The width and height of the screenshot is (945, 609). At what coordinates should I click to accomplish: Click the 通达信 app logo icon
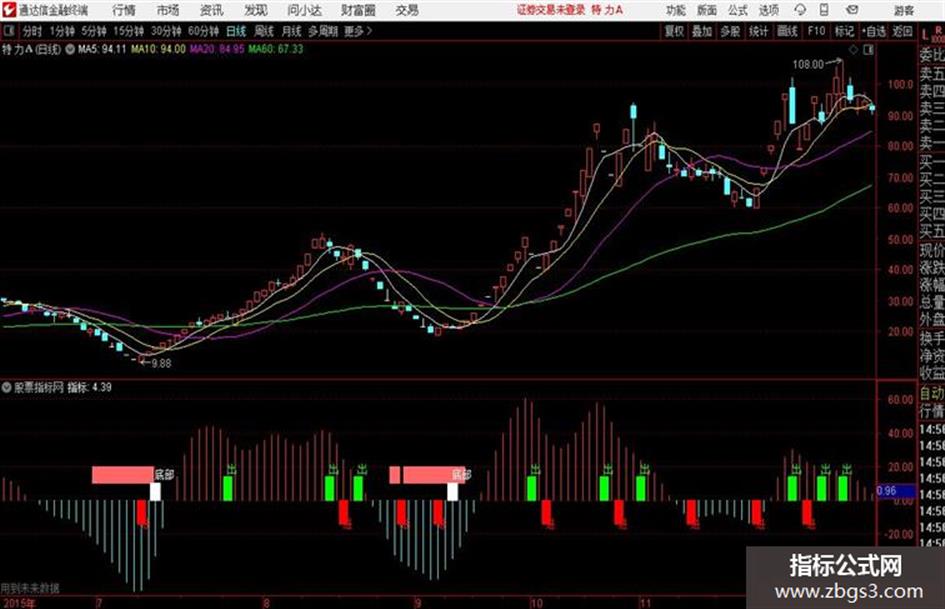(9, 10)
